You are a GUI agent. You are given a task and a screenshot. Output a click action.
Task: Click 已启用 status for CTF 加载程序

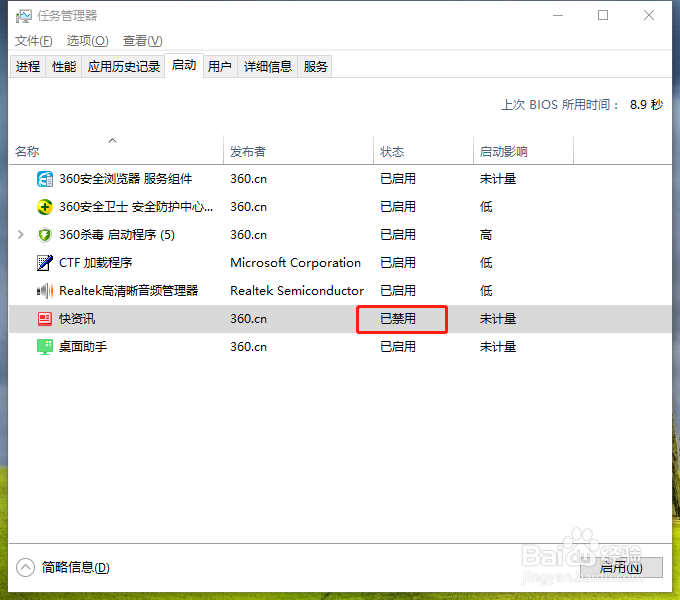[398, 263]
